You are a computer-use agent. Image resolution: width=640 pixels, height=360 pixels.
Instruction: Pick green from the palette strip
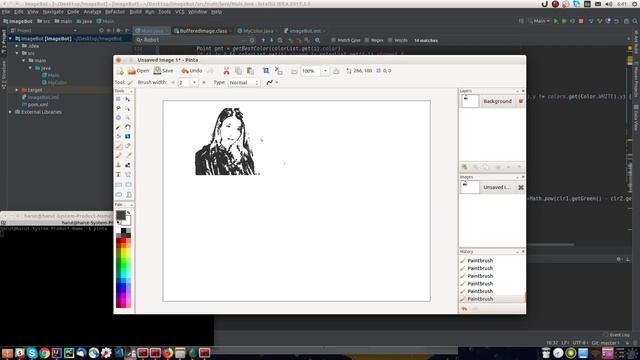tap(124, 264)
